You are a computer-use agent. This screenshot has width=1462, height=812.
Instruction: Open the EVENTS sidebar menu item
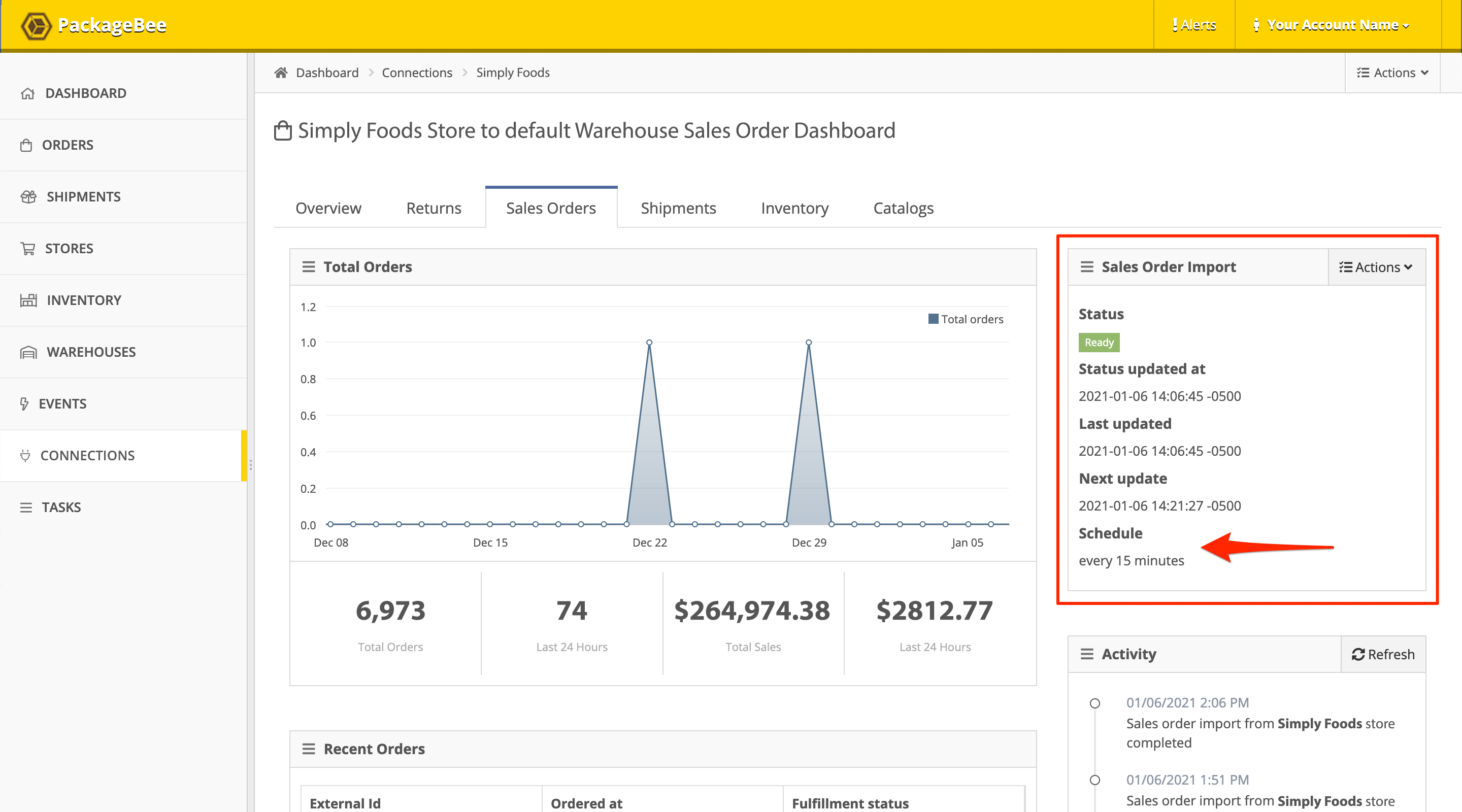point(123,404)
